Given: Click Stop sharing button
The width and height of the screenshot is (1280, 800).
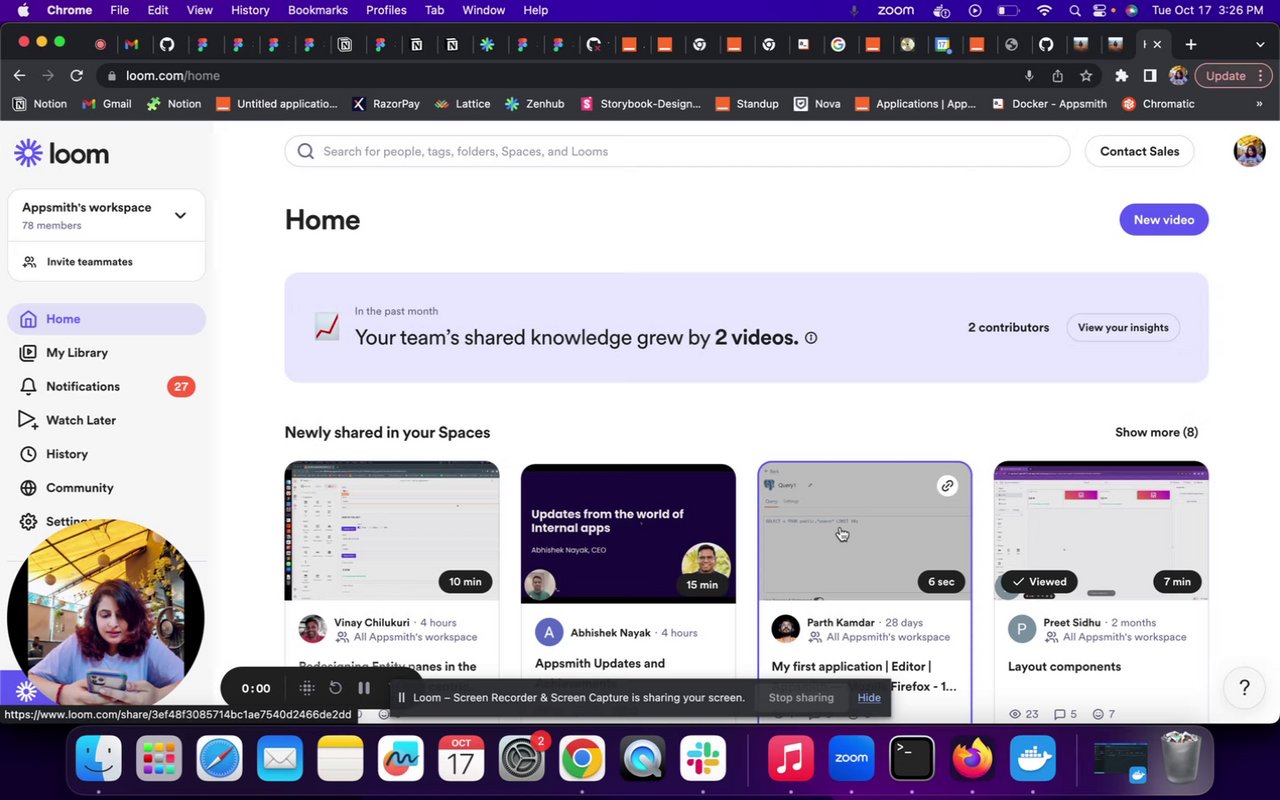Looking at the screenshot, I should [x=801, y=698].
